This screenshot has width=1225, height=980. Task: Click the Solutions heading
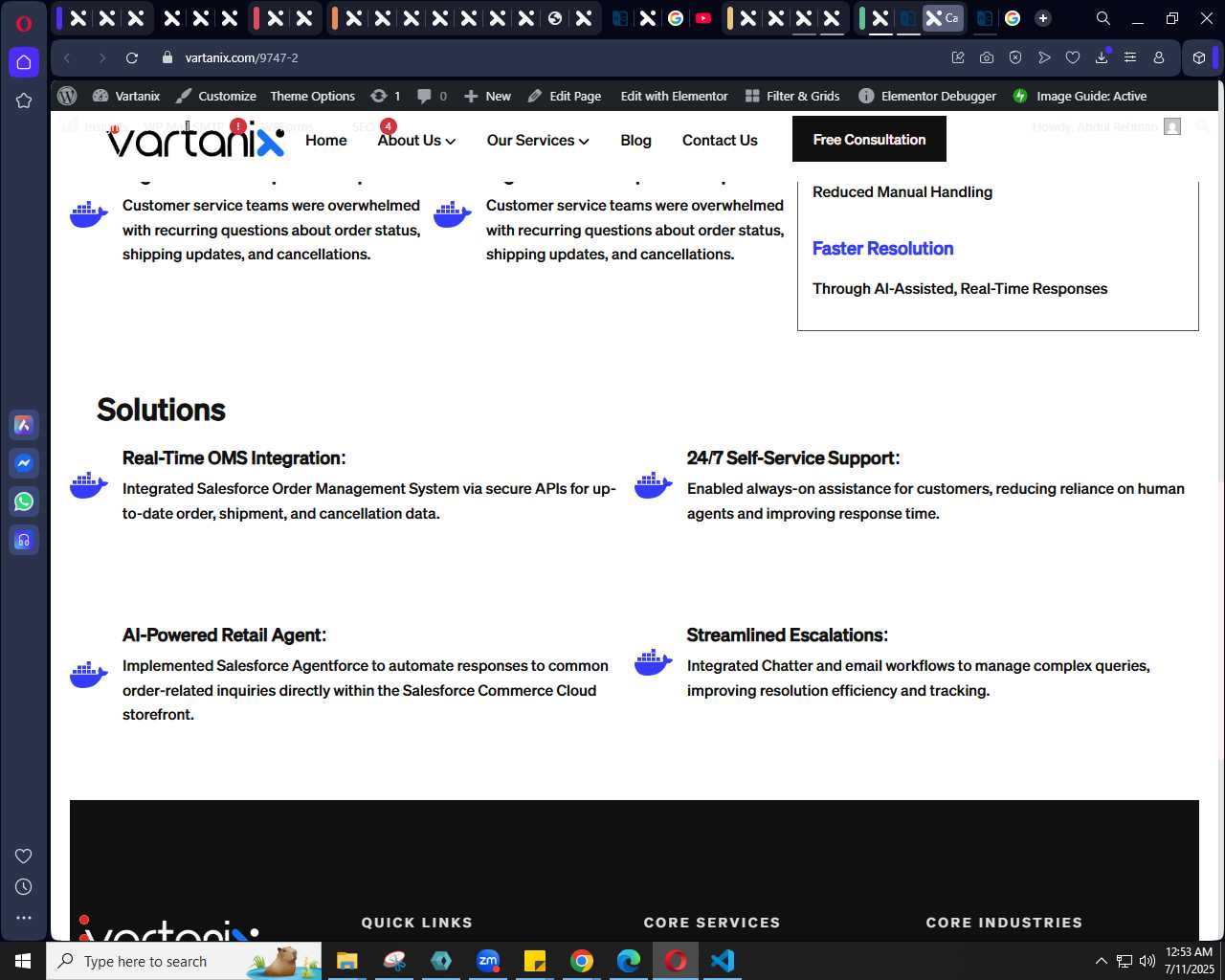tap(161, 410)
